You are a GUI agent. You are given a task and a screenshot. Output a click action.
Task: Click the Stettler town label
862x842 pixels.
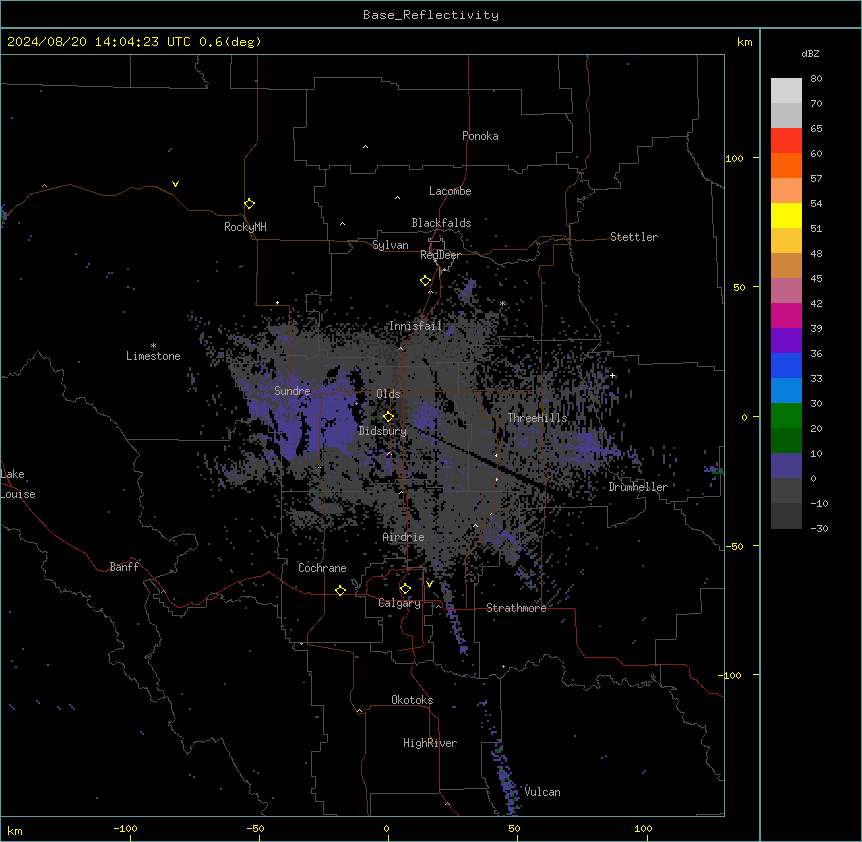click(x=634, y=237)
